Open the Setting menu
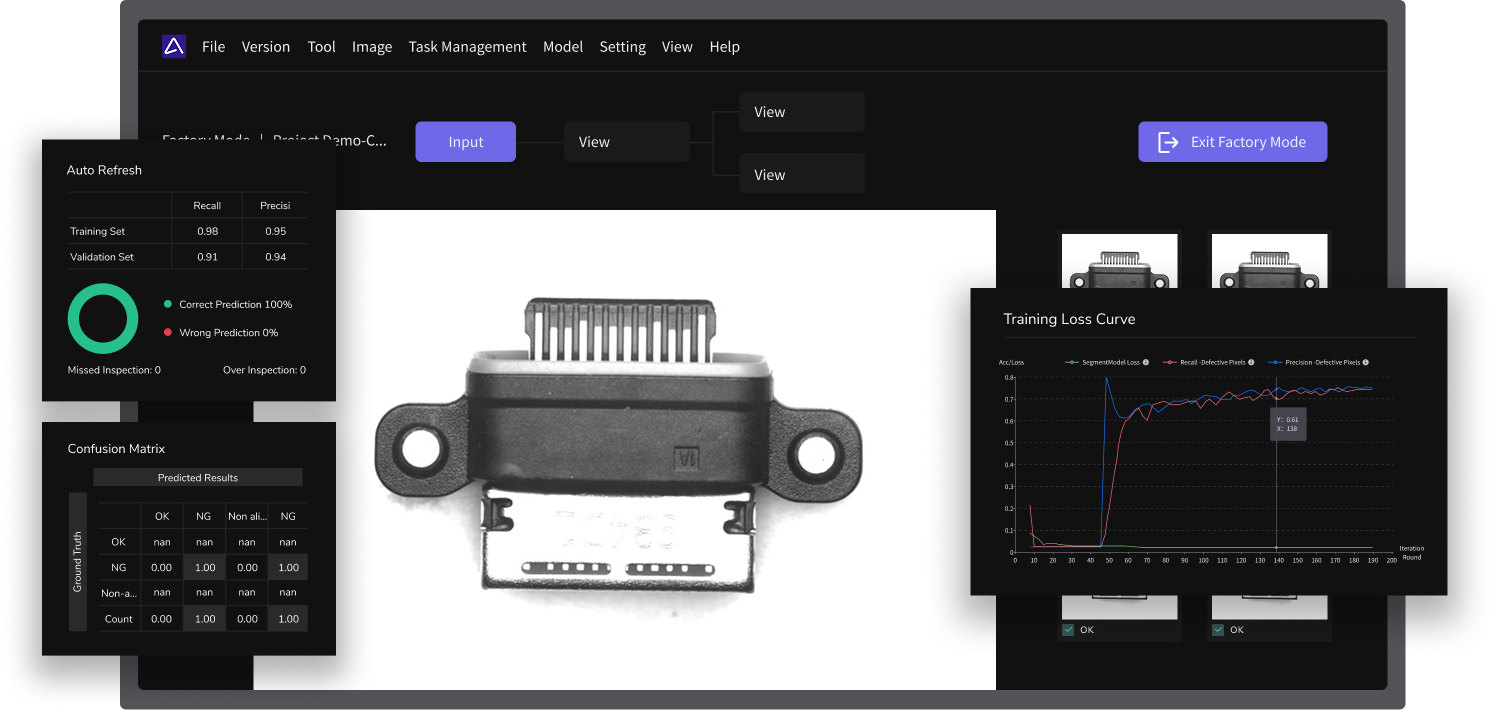Viewport: 1497px width, 711px height. point(622,47)
